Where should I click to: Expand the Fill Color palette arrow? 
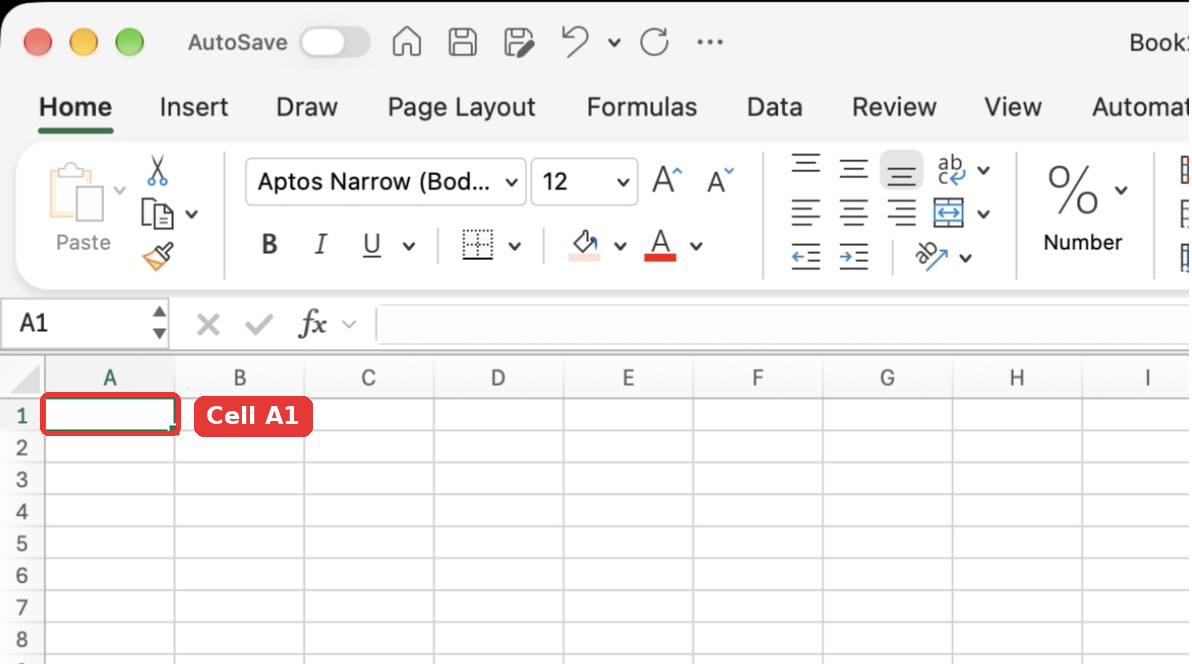[620, 246]
